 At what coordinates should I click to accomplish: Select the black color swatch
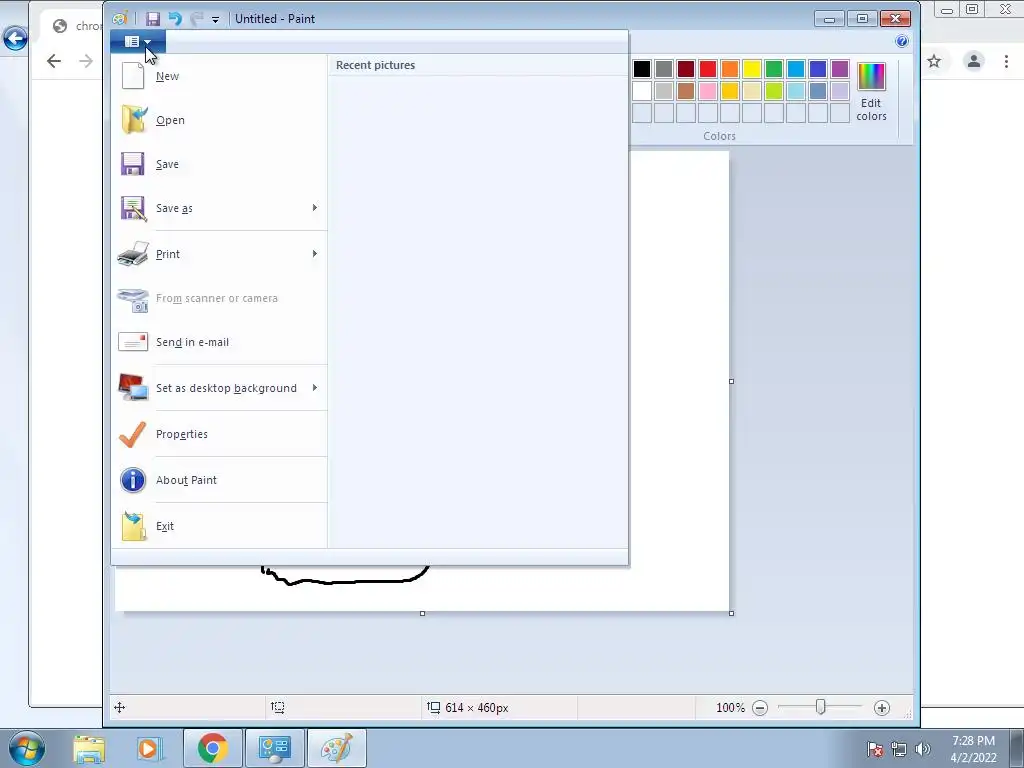[642, 69]
